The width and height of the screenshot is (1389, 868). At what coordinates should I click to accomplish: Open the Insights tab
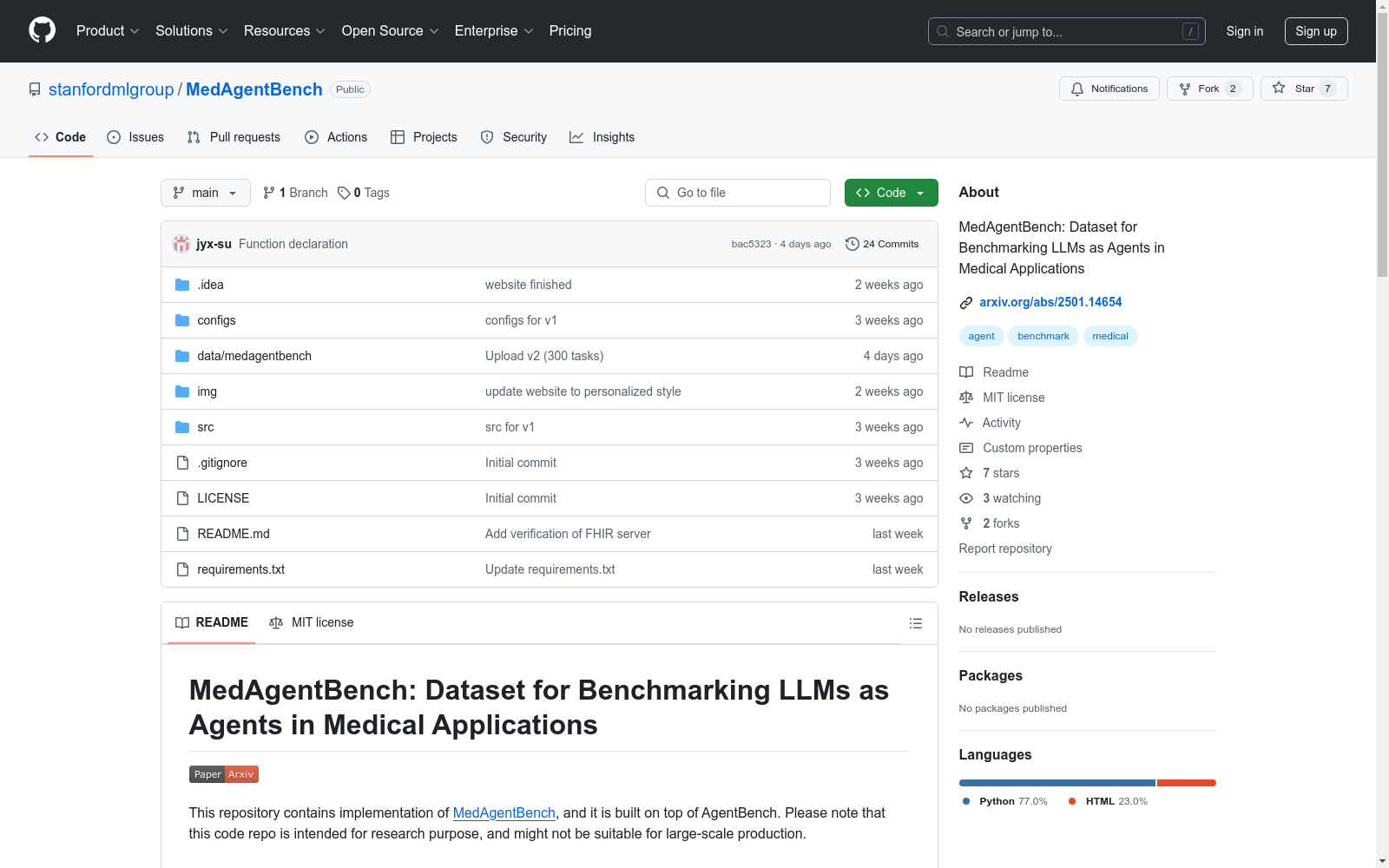pos(602,137)
